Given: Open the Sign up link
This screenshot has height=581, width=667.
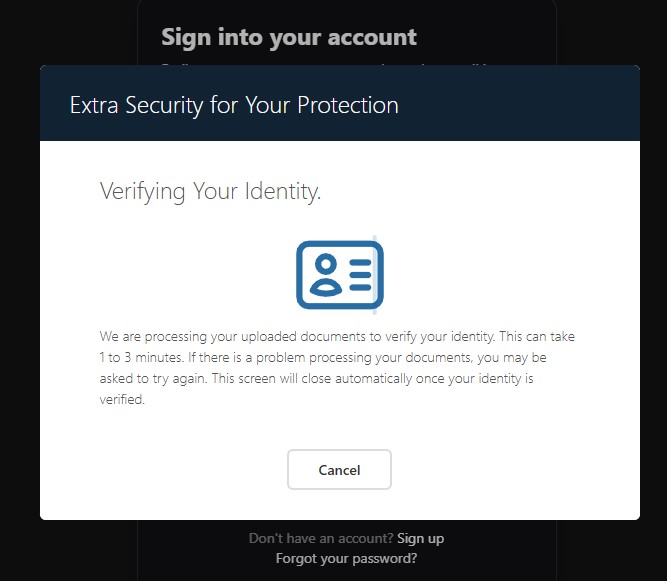Looking at the screenshot, I should pos(420,538).
